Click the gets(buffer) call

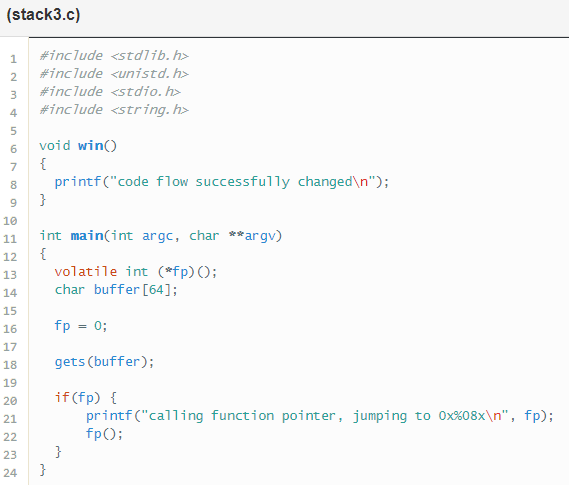[105, 362]
